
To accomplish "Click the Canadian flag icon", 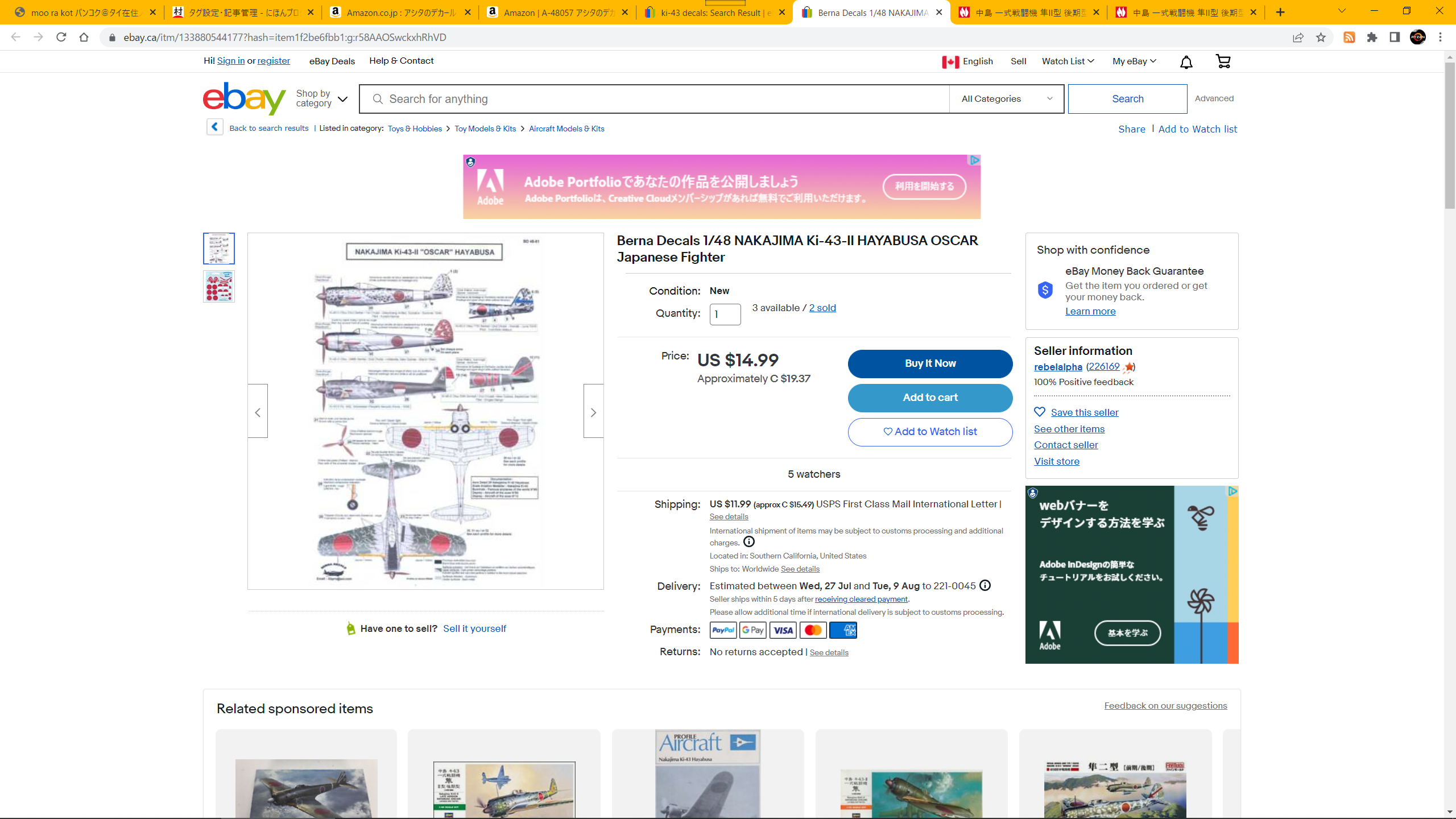I will click(x=950, y=61).
